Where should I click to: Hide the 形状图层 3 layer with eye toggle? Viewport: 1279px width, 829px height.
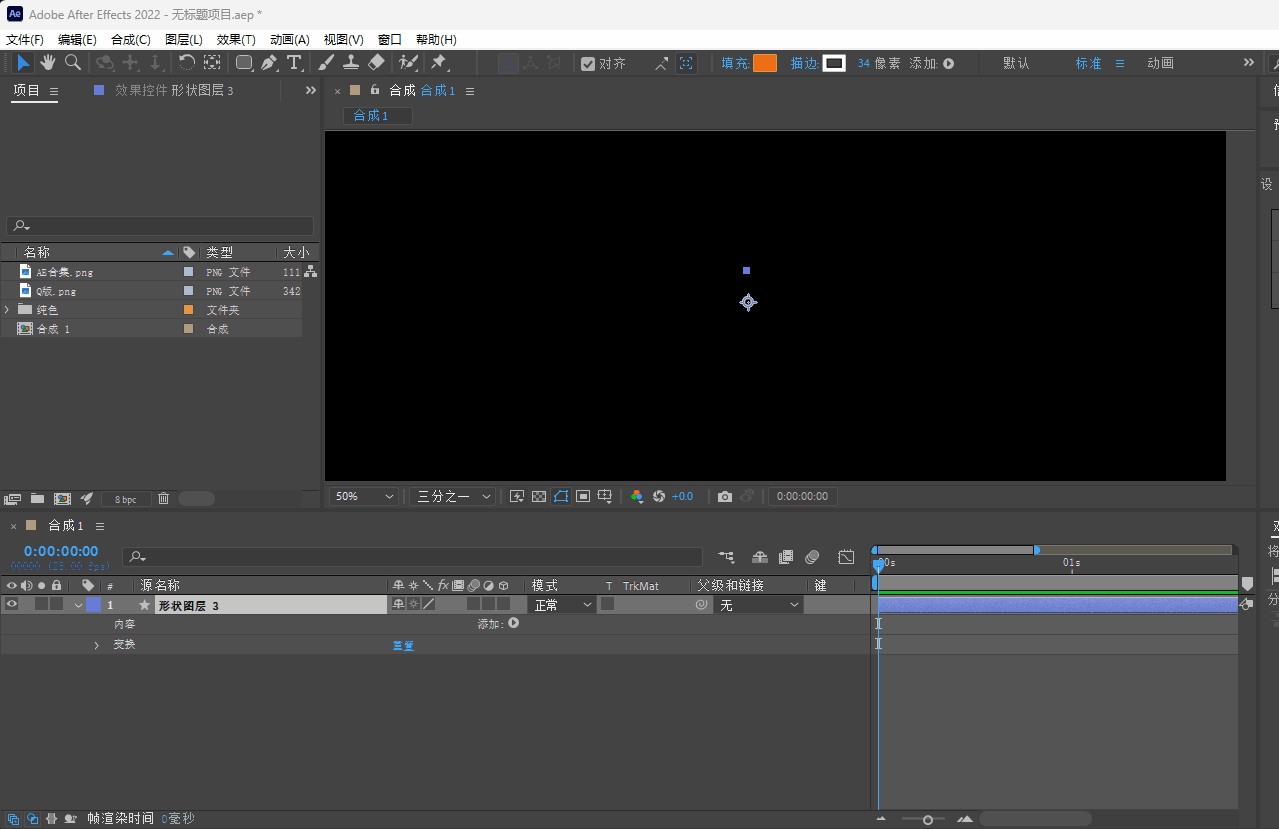click(12, 604)
